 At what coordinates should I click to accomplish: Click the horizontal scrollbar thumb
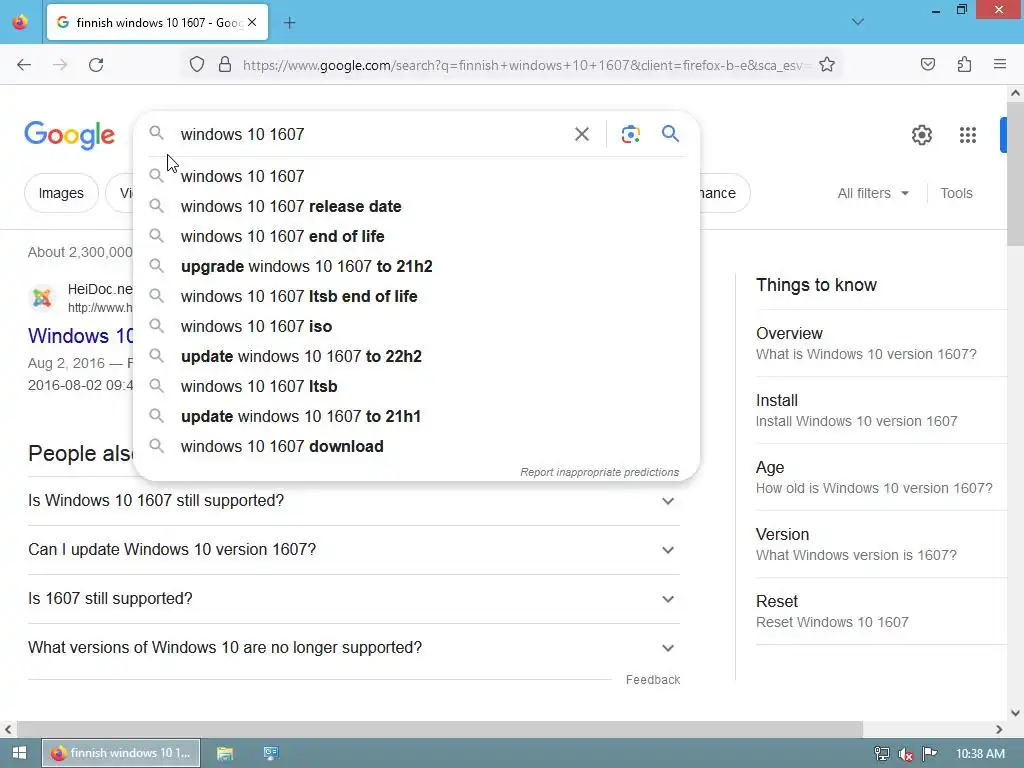(x=440, y=729)
